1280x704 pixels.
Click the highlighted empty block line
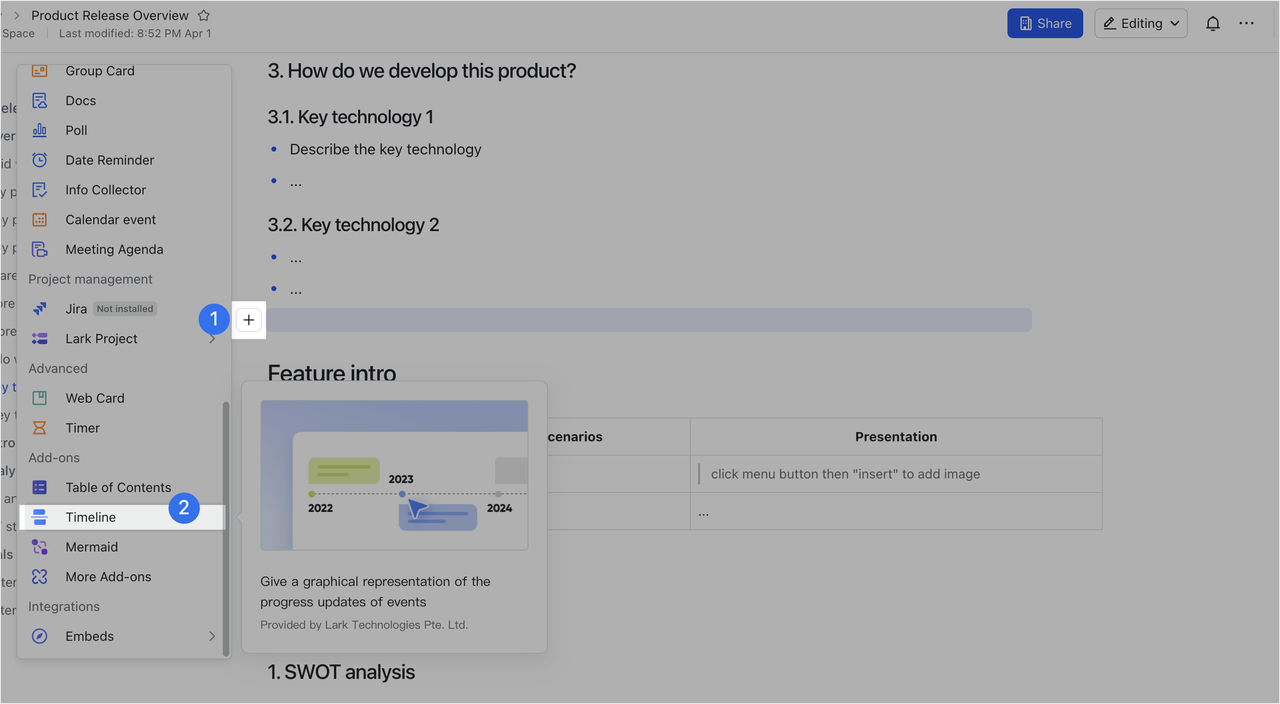point(650,320)
